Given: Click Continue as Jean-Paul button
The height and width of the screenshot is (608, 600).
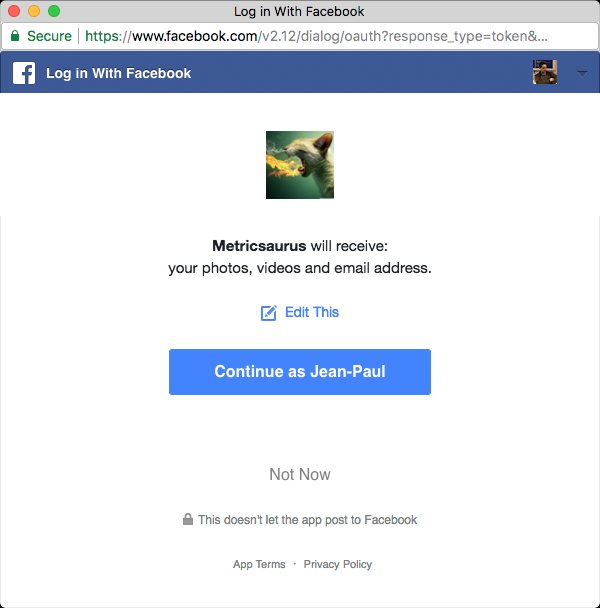Looking at the screenshot, I should (300, 372).
